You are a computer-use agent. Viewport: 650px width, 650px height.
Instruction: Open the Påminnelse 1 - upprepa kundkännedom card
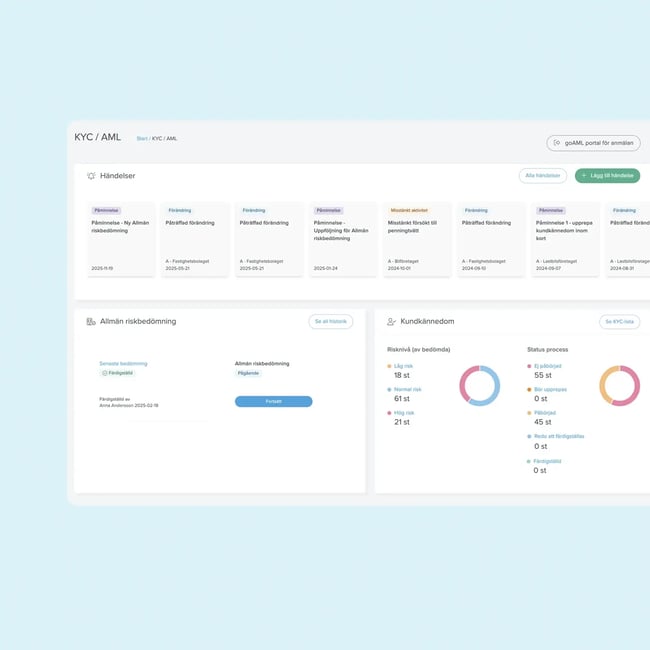click(565, 239)
